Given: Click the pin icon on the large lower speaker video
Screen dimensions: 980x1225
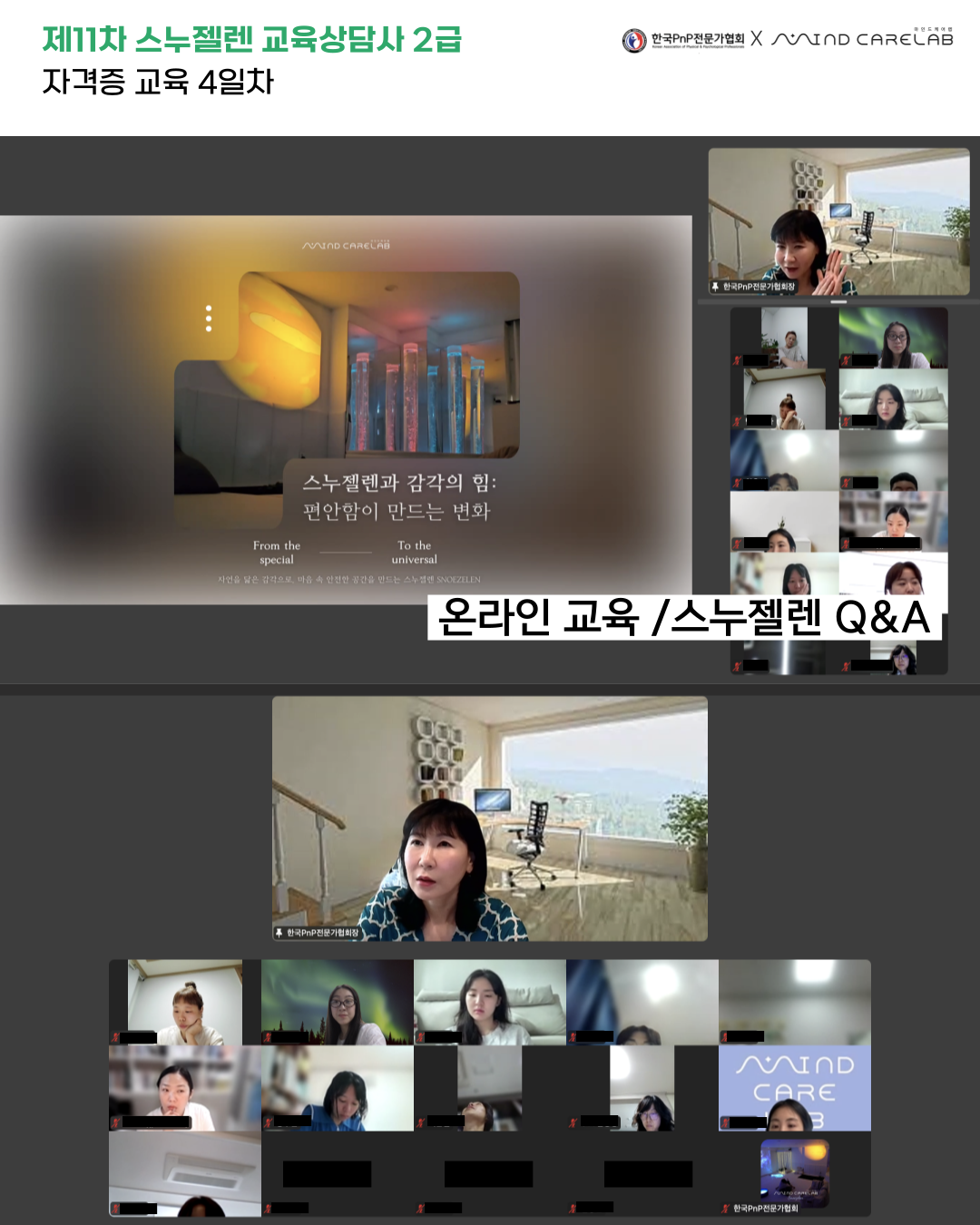Looking at the screenshot, I should (279, 933).
